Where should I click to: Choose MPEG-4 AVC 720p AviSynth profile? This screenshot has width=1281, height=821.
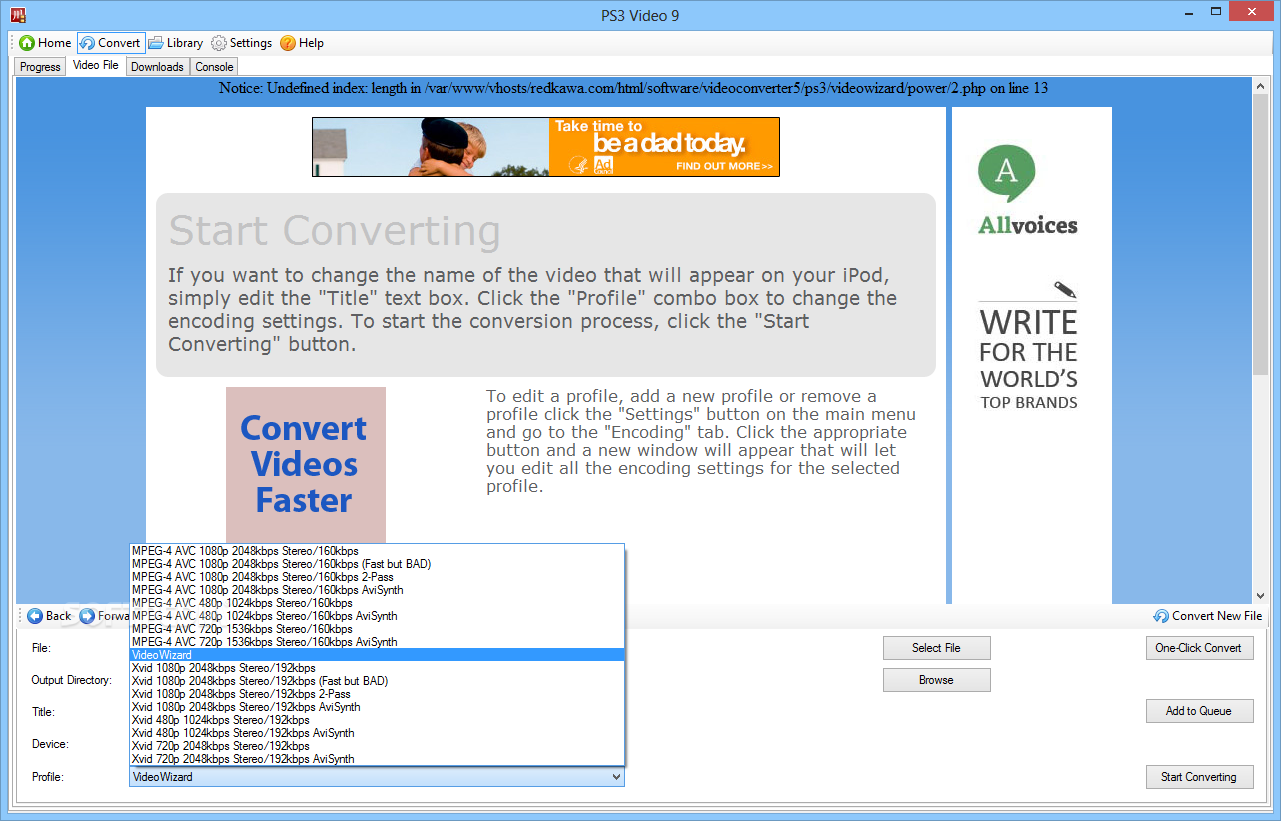pos(377,642)
